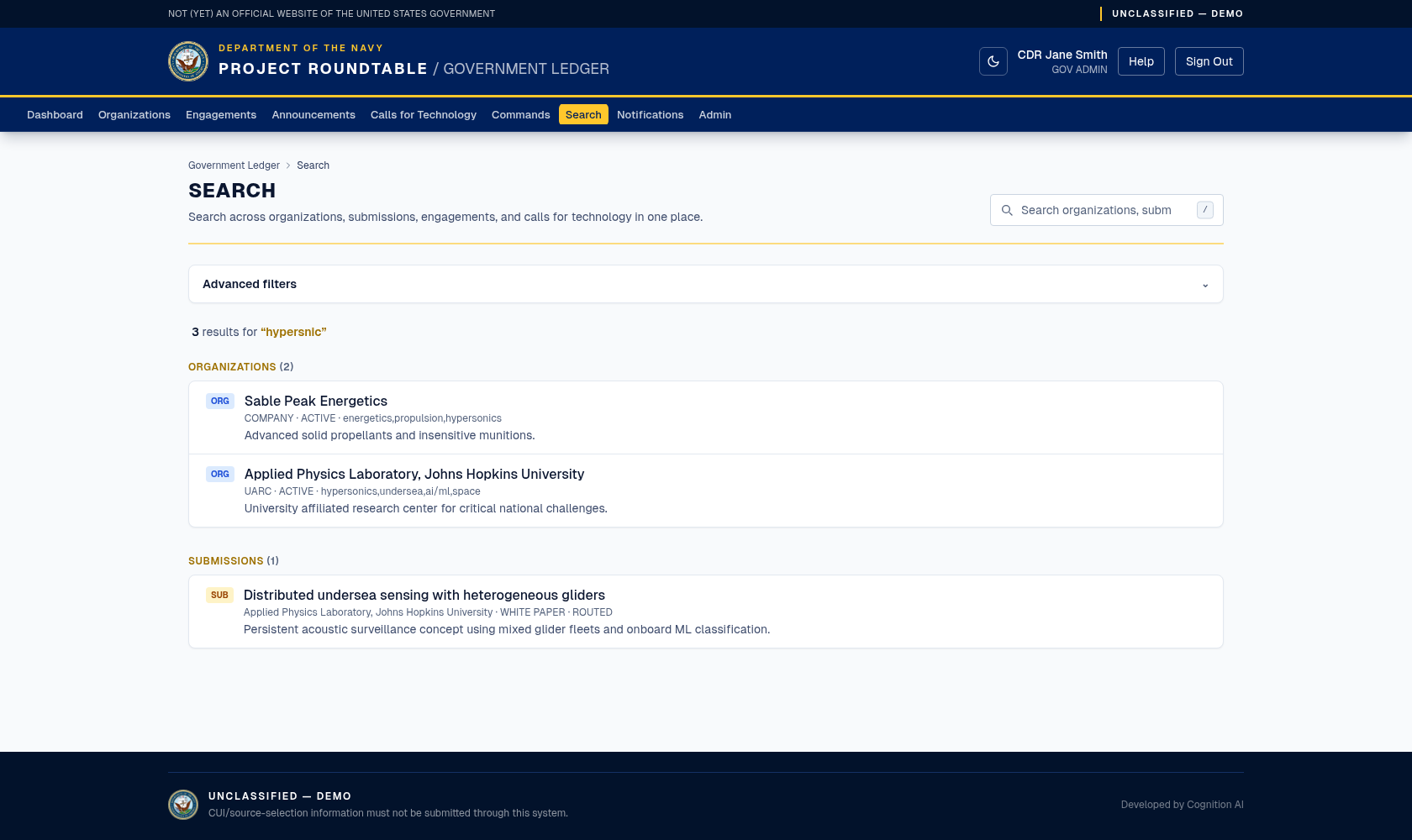Open the Sable Peak Energetics result
Screen dimensions: 1412x840
click(316, 402)
